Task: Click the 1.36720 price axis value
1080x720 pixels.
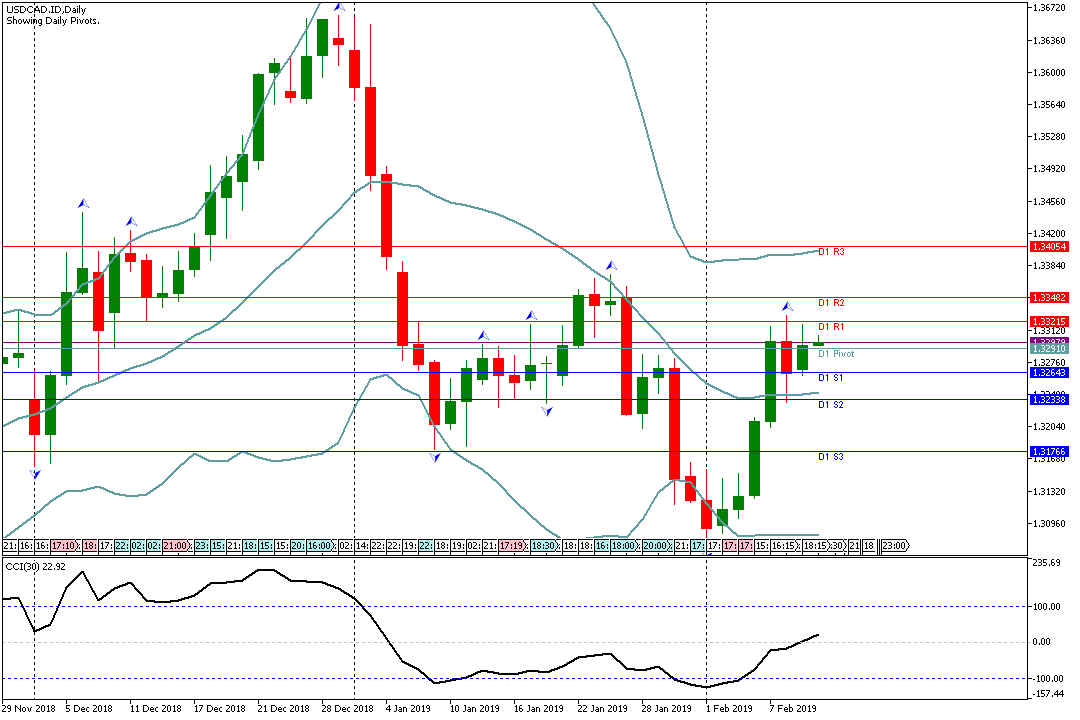Action: point(1048,8)
